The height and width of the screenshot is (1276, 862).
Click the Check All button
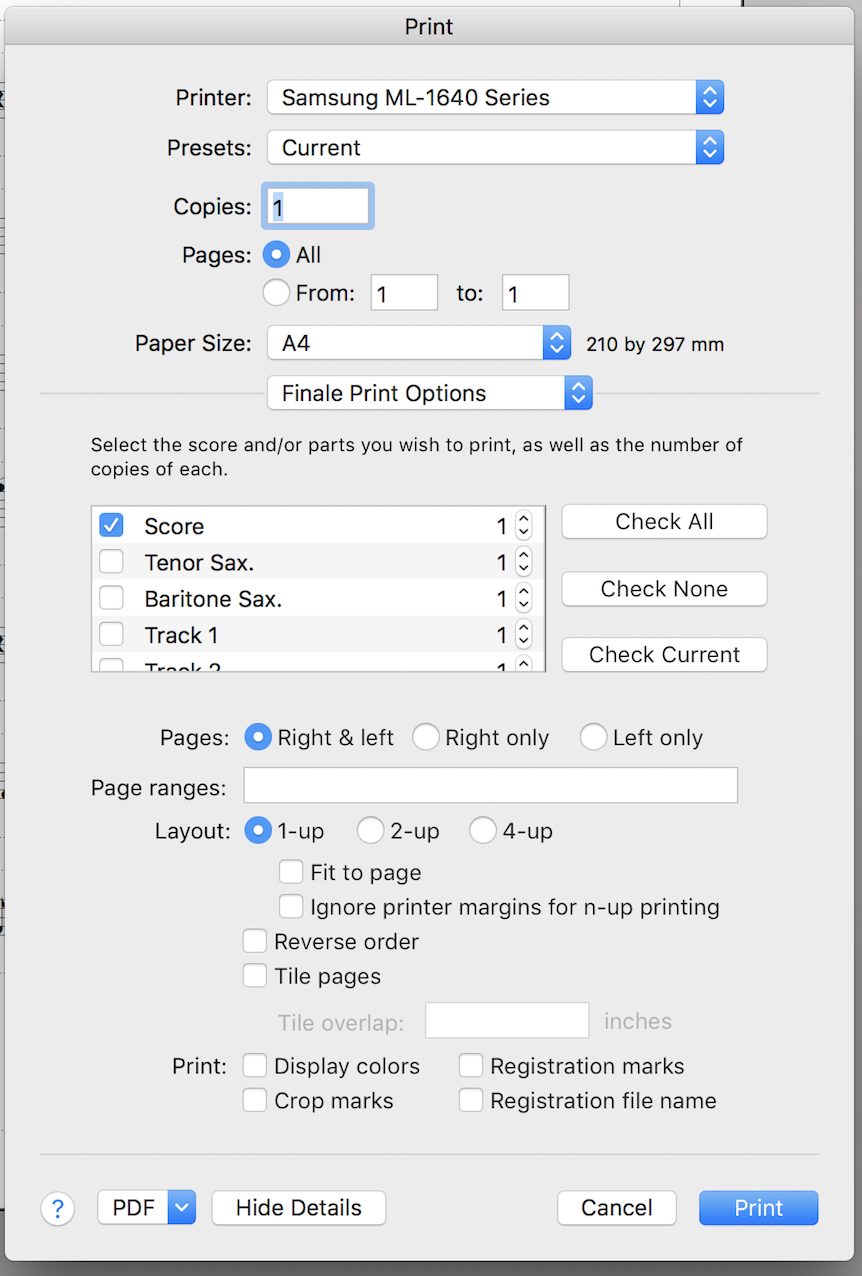point(664,522)
